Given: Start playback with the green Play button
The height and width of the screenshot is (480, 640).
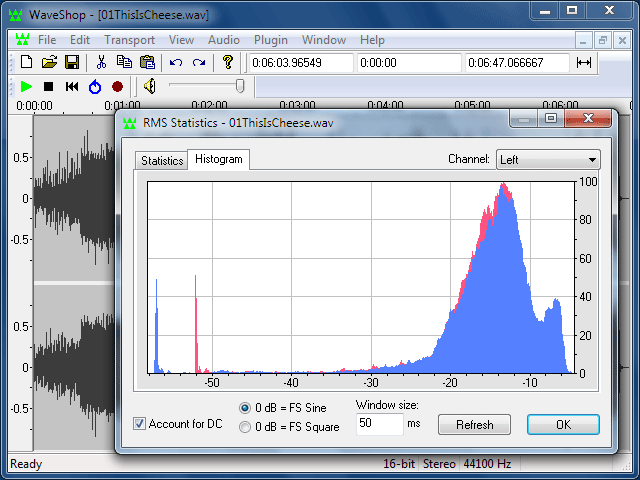Looking at the screenshot, I should pyautogui.click(x=26, y=87).
